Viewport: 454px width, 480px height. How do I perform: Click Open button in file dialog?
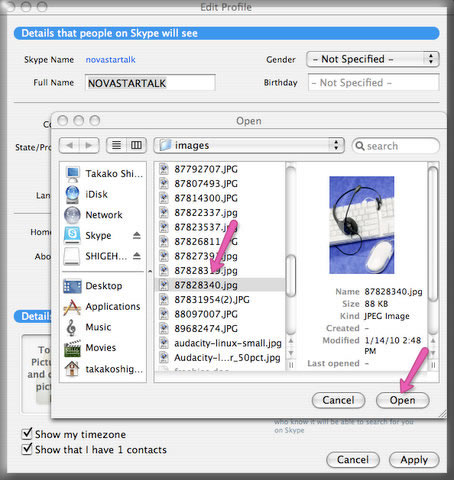[403, 400]
